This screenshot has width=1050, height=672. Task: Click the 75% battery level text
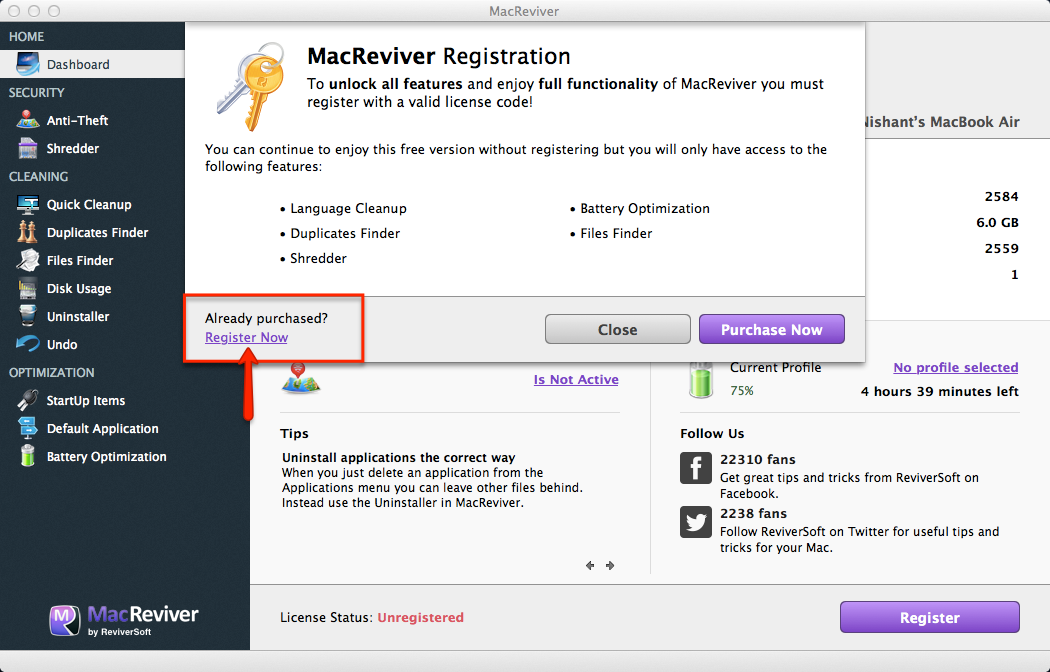click(742, 391)
